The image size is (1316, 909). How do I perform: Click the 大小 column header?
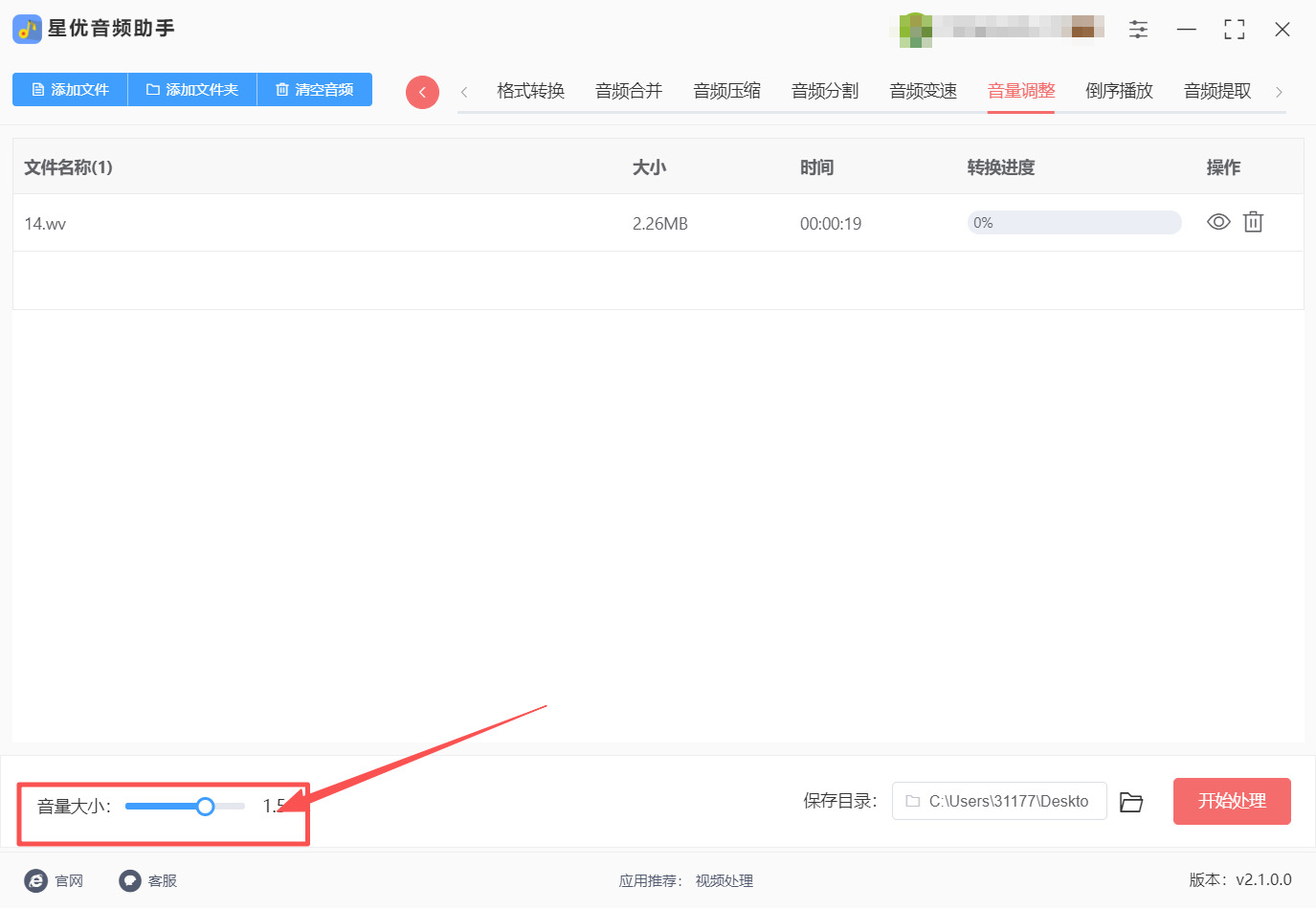tap(649, 167)
